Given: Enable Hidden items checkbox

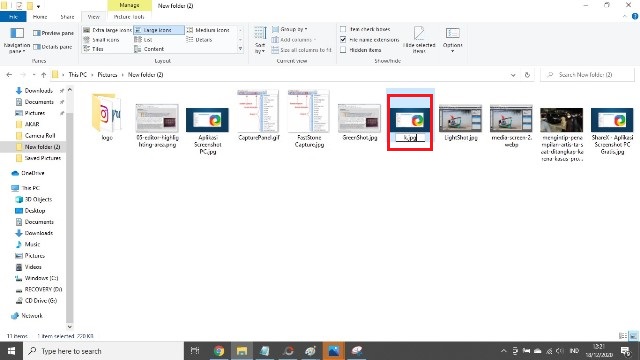Looking at the screenshot, I should [x=343, y=50].
